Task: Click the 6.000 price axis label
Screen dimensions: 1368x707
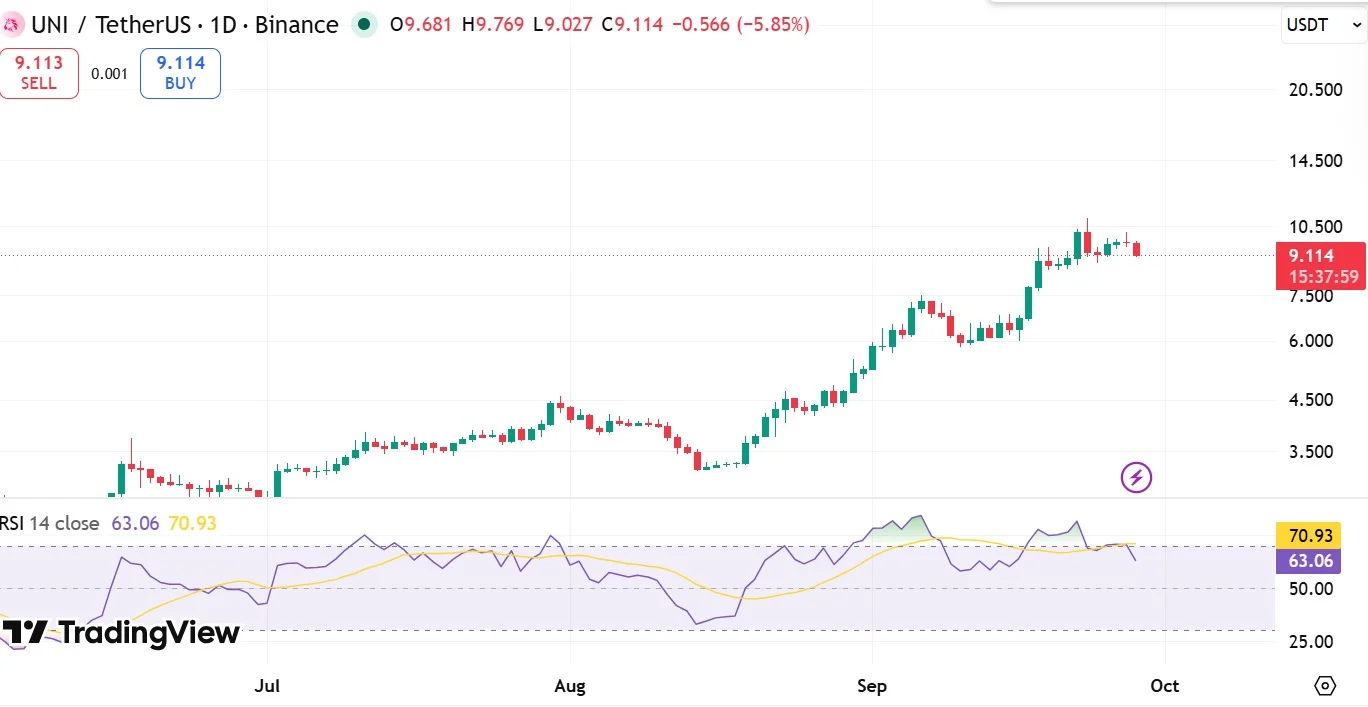Action: pyautogui.click(x=1311, y=341)
